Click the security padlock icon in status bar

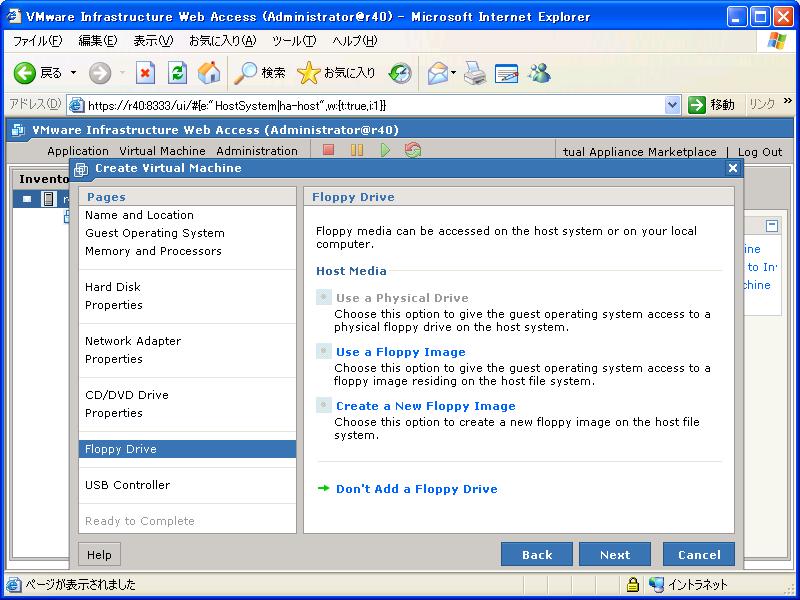633,584
